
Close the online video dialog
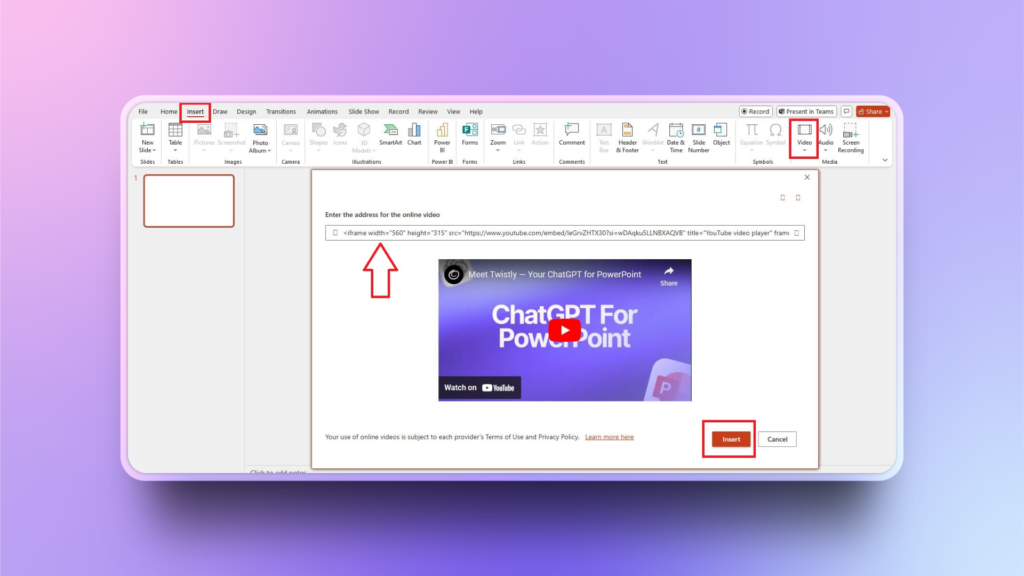(807, 178)
